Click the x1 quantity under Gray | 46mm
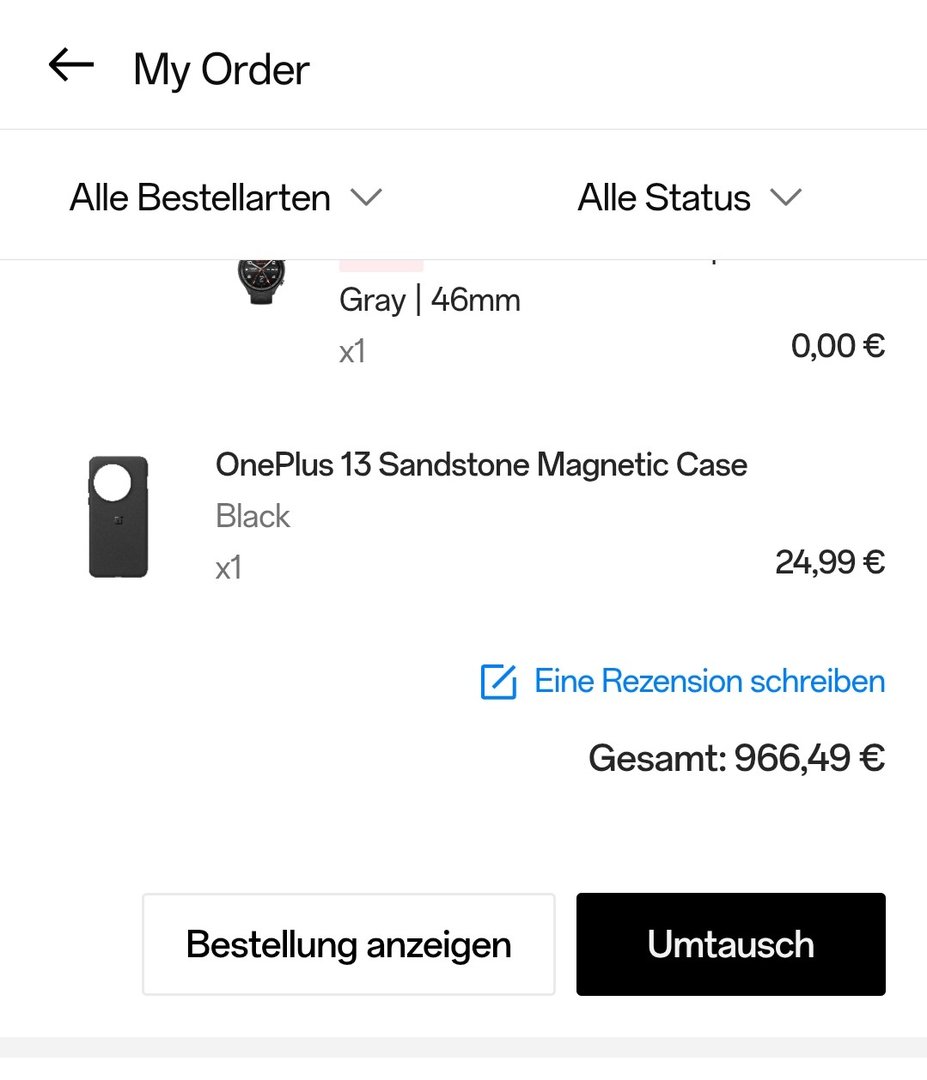Image resolution: width=927 pixels, height=1080 pixels. point(352,352)
